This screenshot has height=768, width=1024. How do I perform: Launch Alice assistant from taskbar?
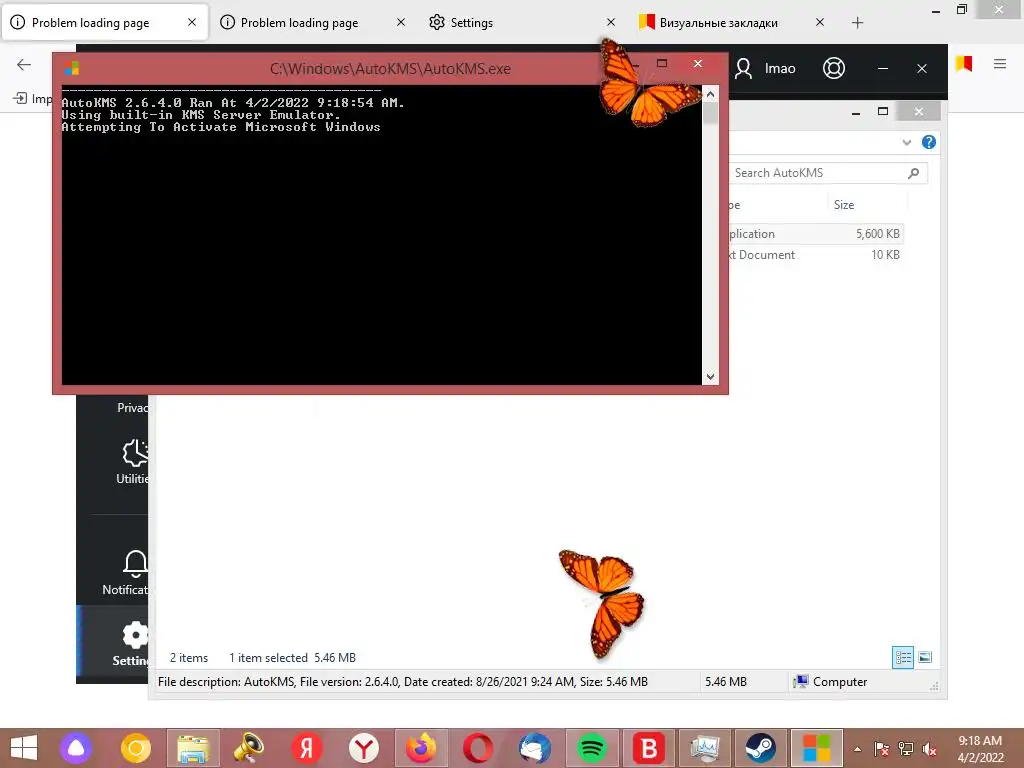pyautogui.click(x=76, y=748)
